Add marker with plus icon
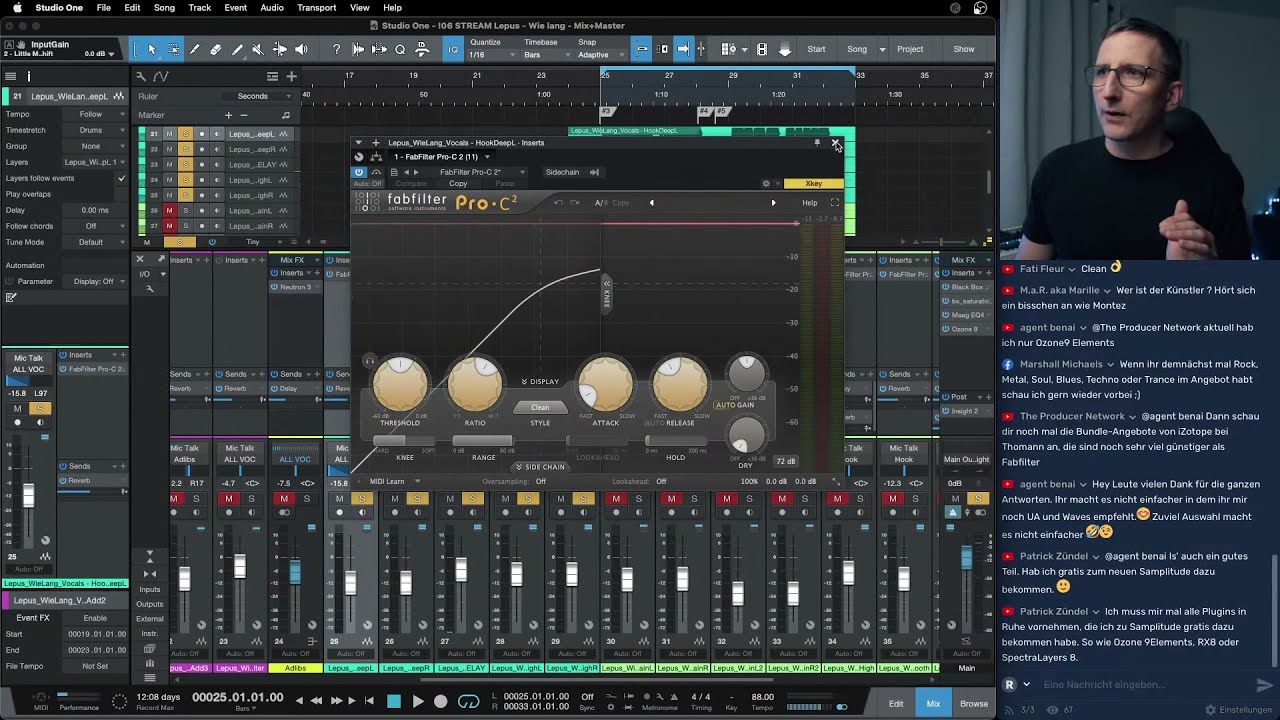Viewport: 1280px width, 720px height. [x=228, y=115]
